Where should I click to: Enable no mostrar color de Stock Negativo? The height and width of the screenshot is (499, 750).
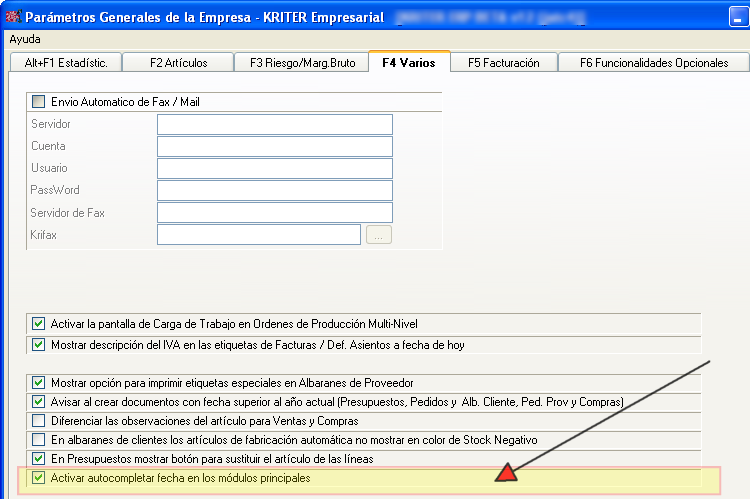[x=39, y=440]
